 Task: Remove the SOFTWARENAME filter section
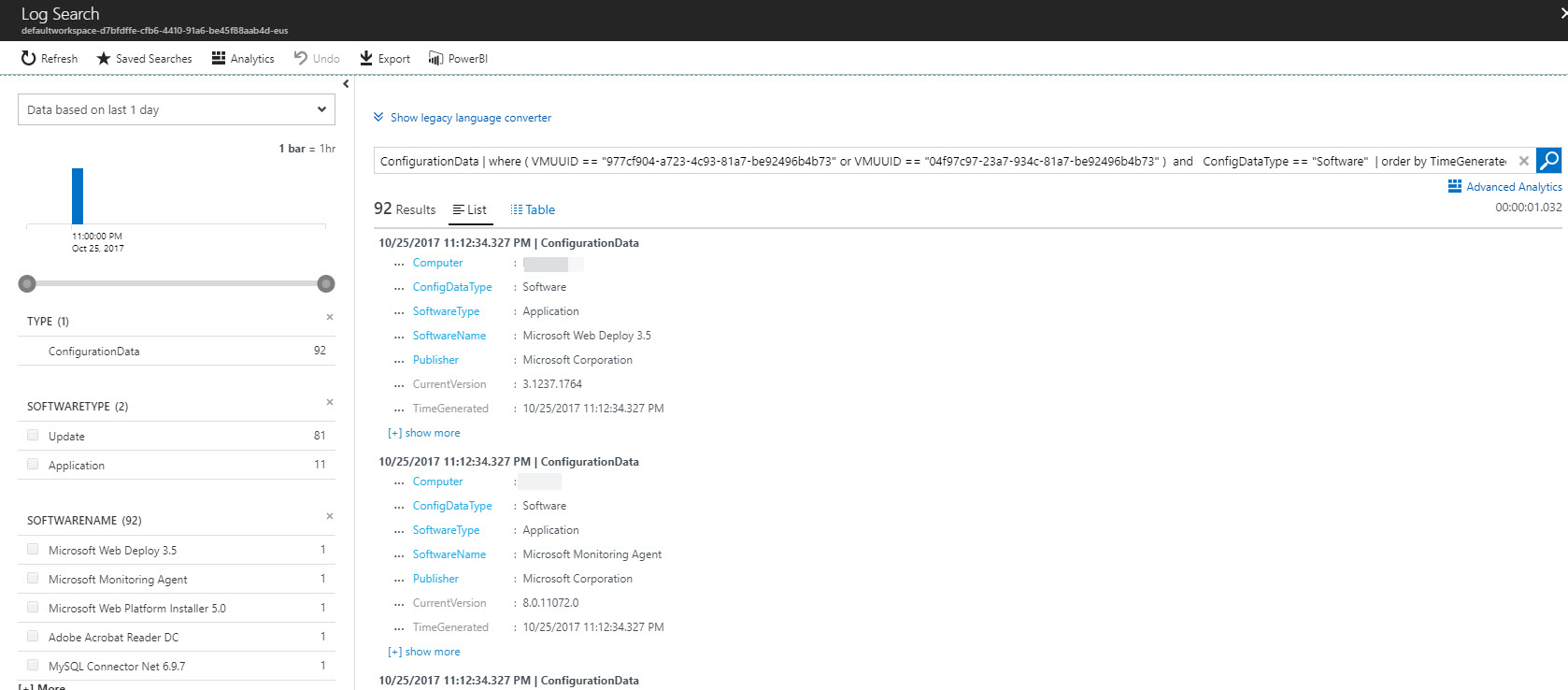point(330,516)
